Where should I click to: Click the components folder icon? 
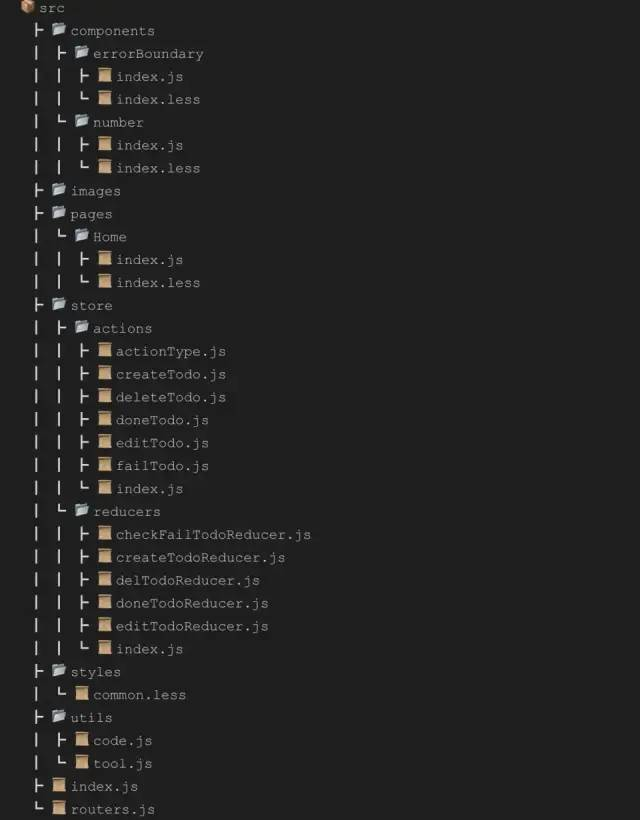[59, 29]
